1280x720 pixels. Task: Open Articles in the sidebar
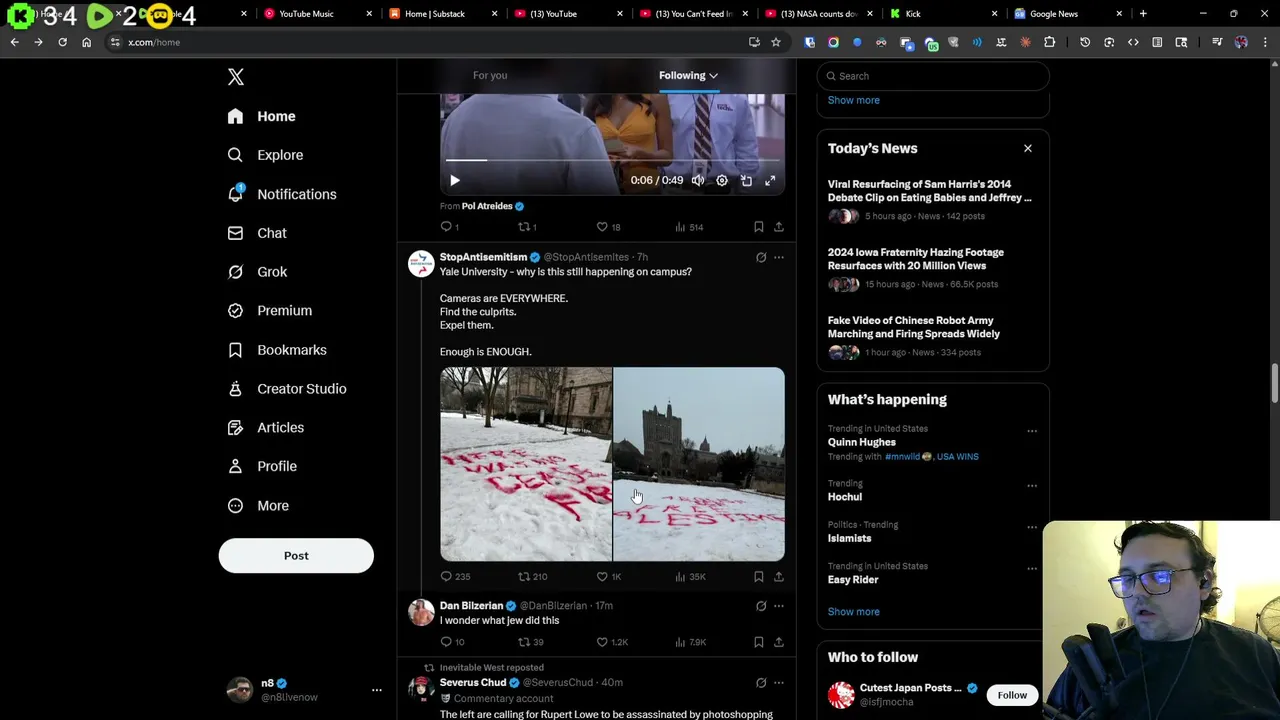pos(265,428)
